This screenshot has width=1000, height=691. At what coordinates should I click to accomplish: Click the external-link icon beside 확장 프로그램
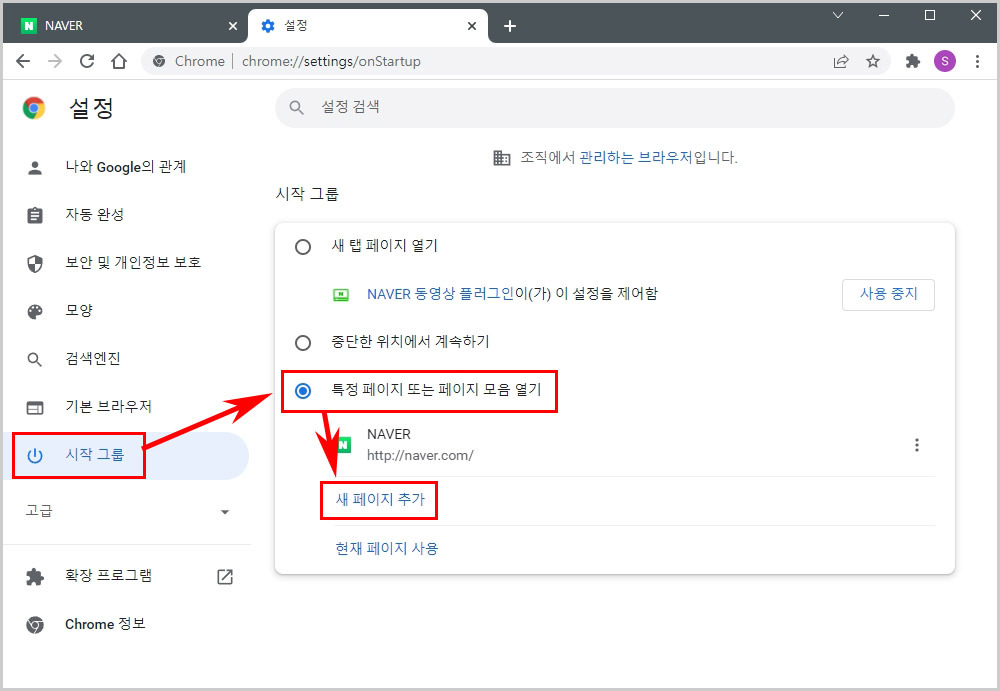click(225, 577)
